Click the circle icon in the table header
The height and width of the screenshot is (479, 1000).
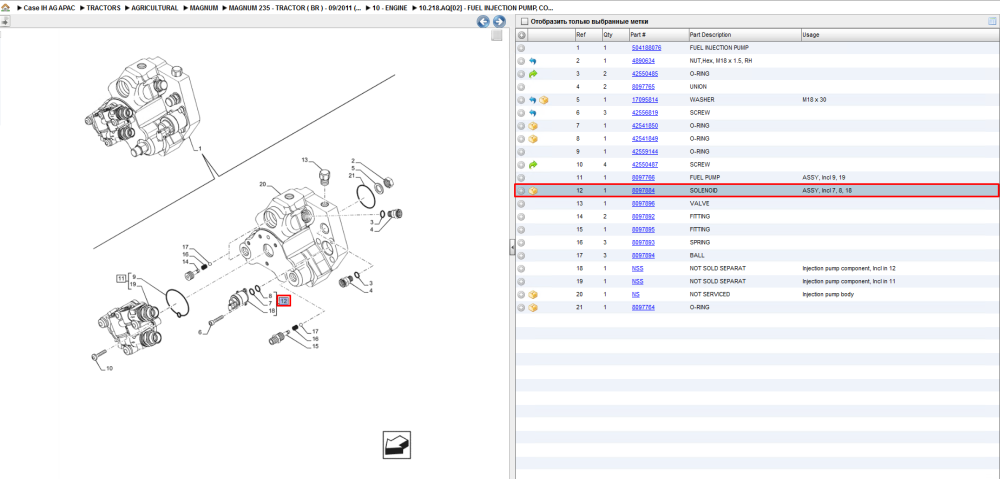tap(521, 34)
